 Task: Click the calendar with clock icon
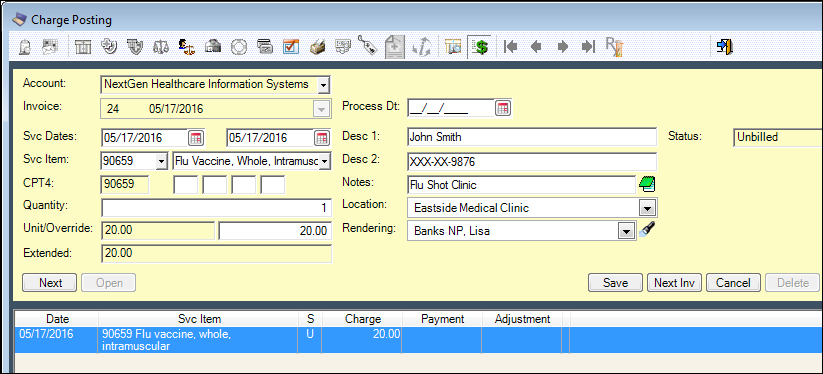(452, 47)
